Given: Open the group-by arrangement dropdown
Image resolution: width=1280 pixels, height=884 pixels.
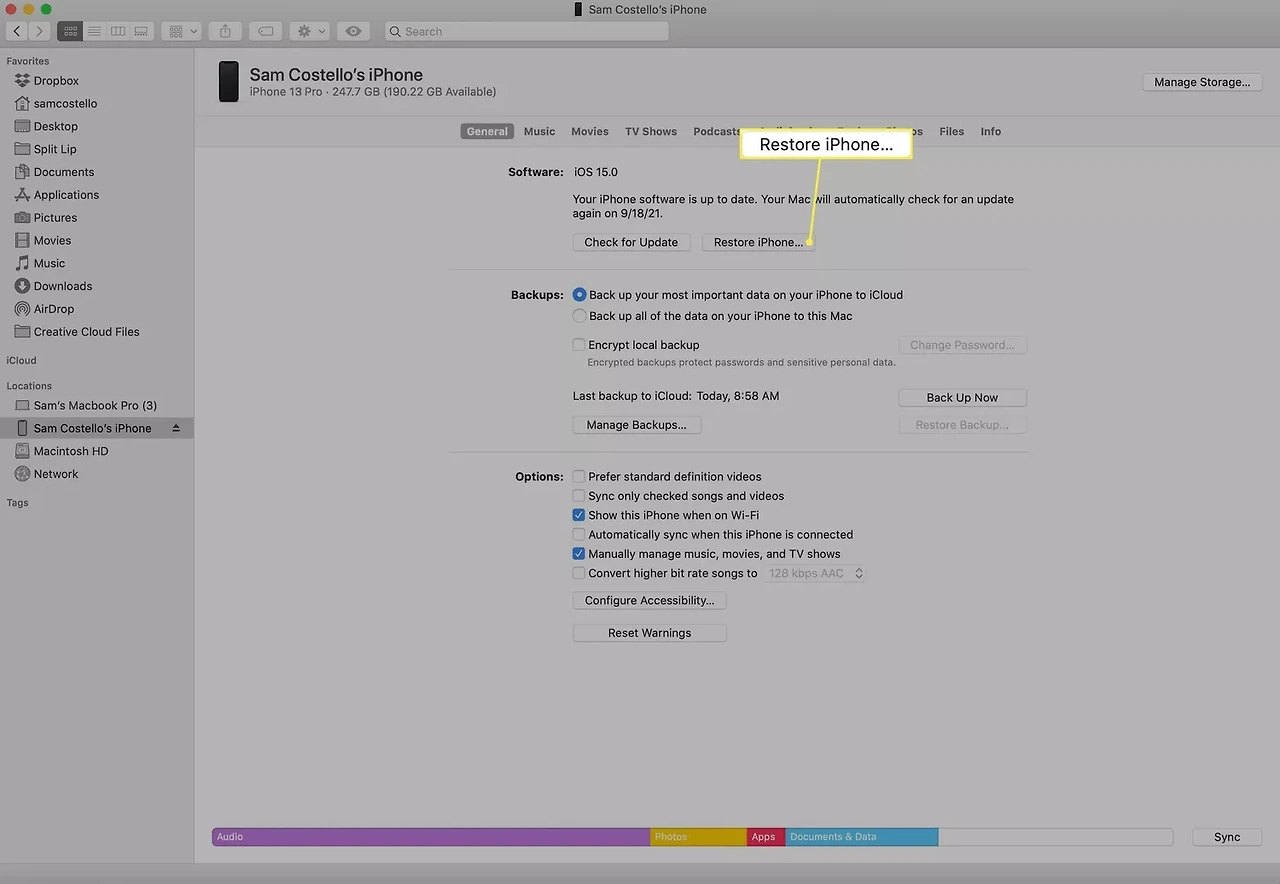Looking at the screenshot, I should (x=182, y=31).
